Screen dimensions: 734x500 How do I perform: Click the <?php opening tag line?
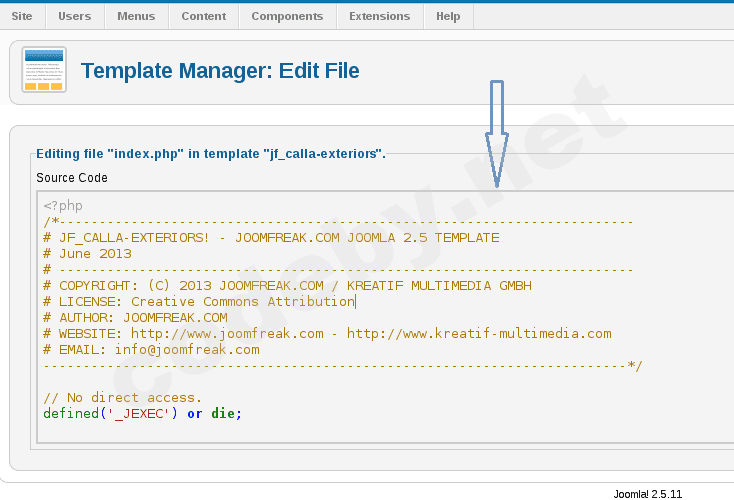point(63,206)
